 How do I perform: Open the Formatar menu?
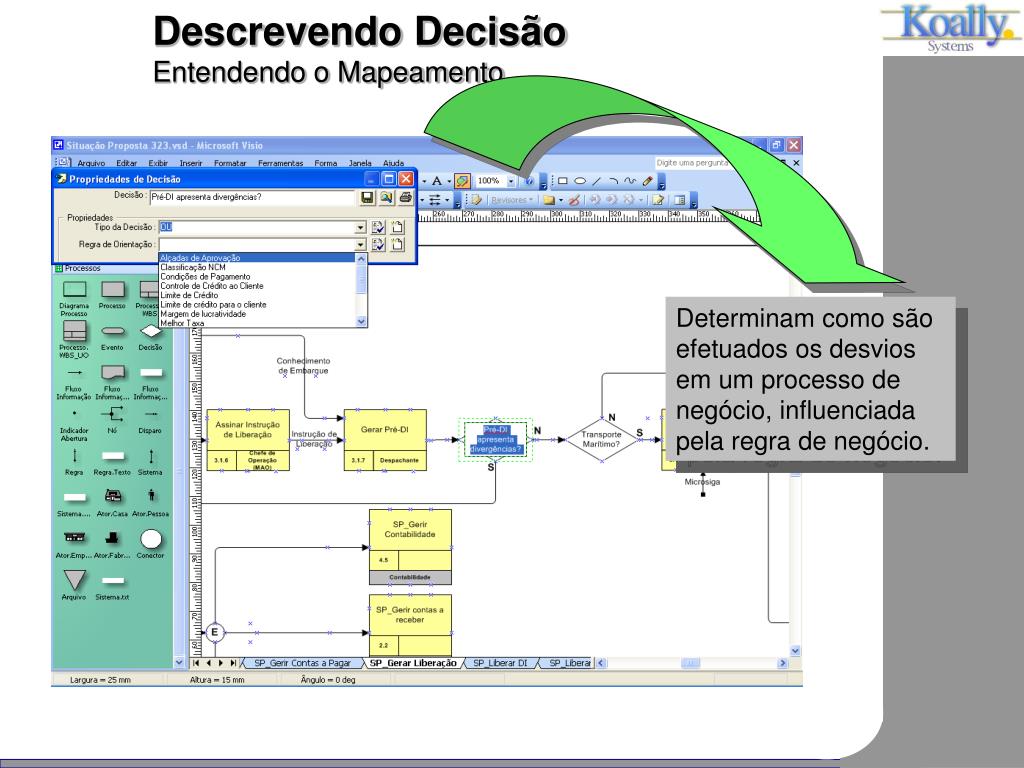coord(230,163)
